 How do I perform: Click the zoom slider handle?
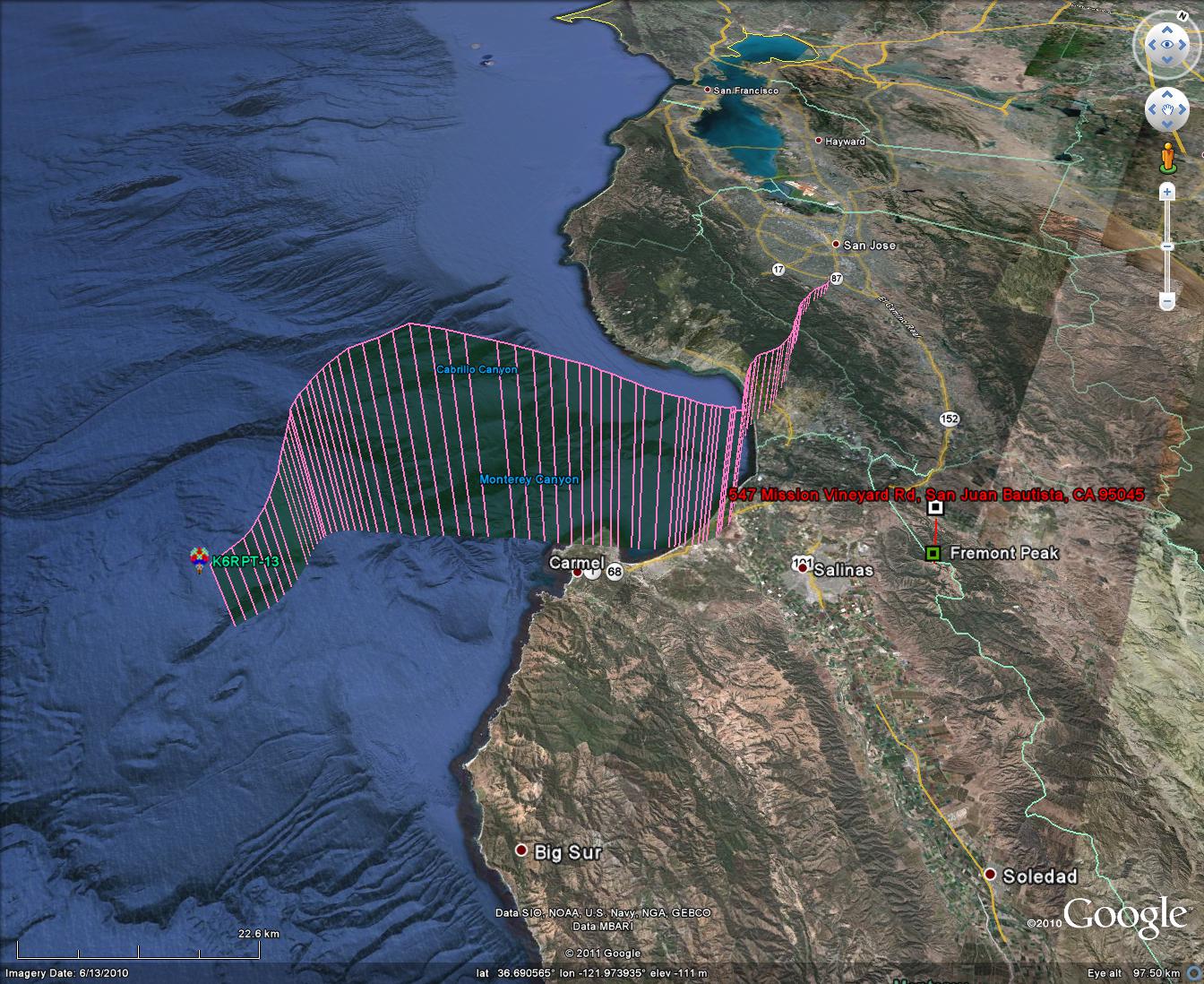point(1167,246)
